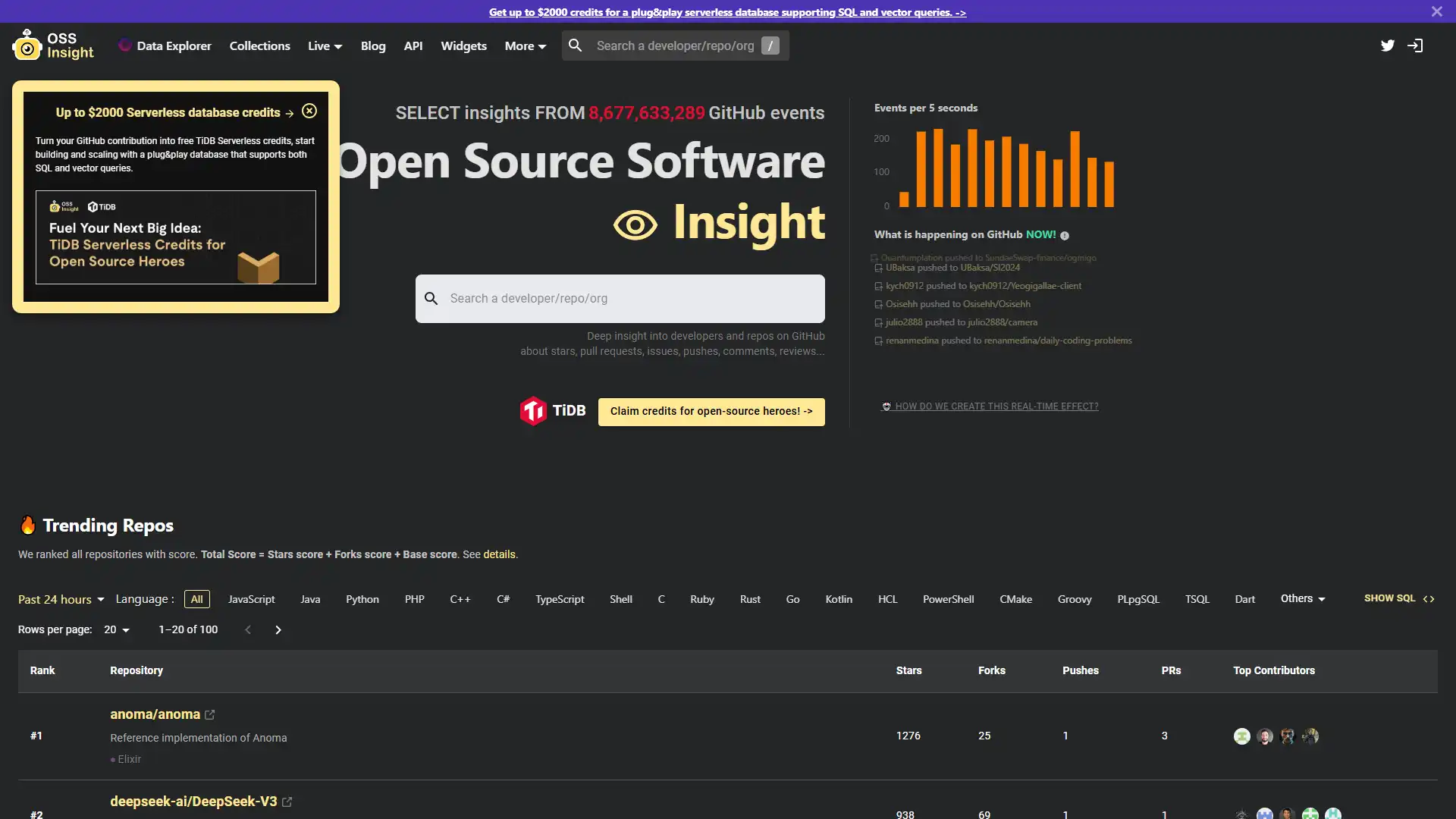Image resolution: width=1456 pixels, height=819 pixels.
Task: Go to next page of results
Action: point(278,630)
